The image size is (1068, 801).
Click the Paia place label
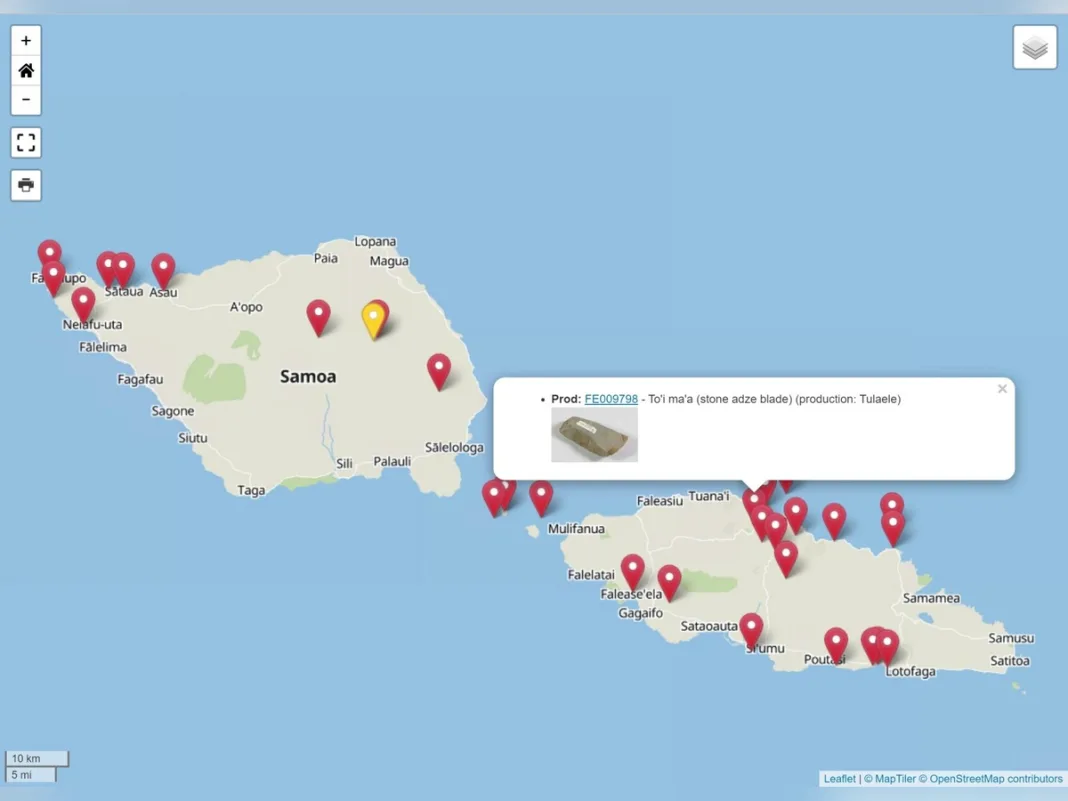click(x=326, y=258)
